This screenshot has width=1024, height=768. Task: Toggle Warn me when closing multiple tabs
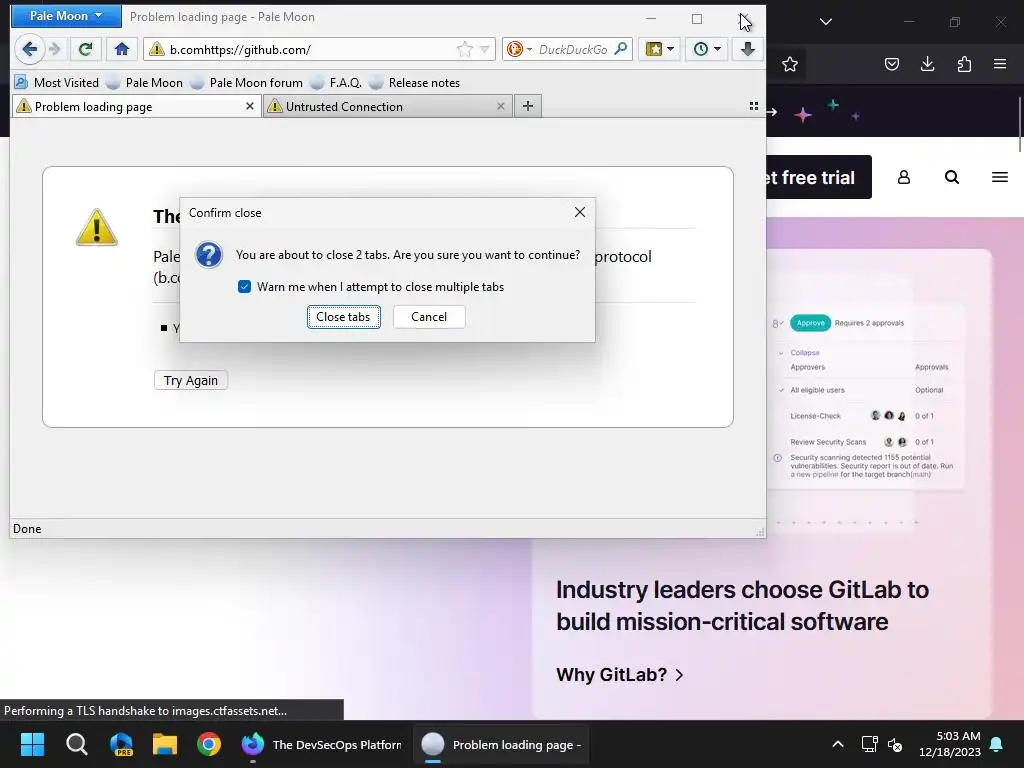coord(244,287)
